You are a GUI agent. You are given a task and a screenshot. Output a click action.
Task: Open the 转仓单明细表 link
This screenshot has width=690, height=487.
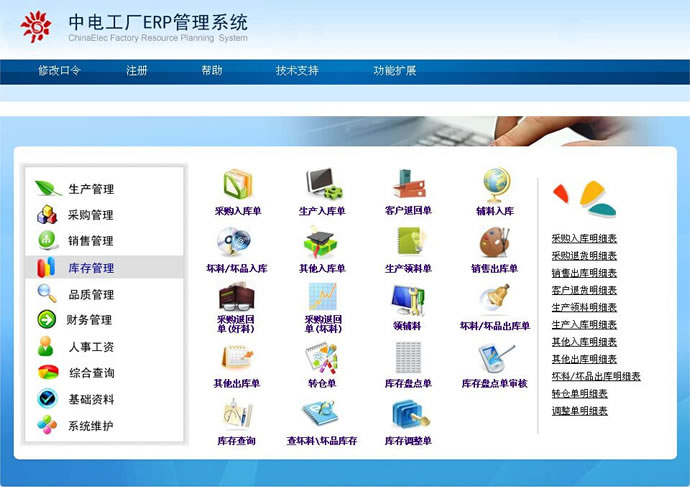(x=580, y=393)
